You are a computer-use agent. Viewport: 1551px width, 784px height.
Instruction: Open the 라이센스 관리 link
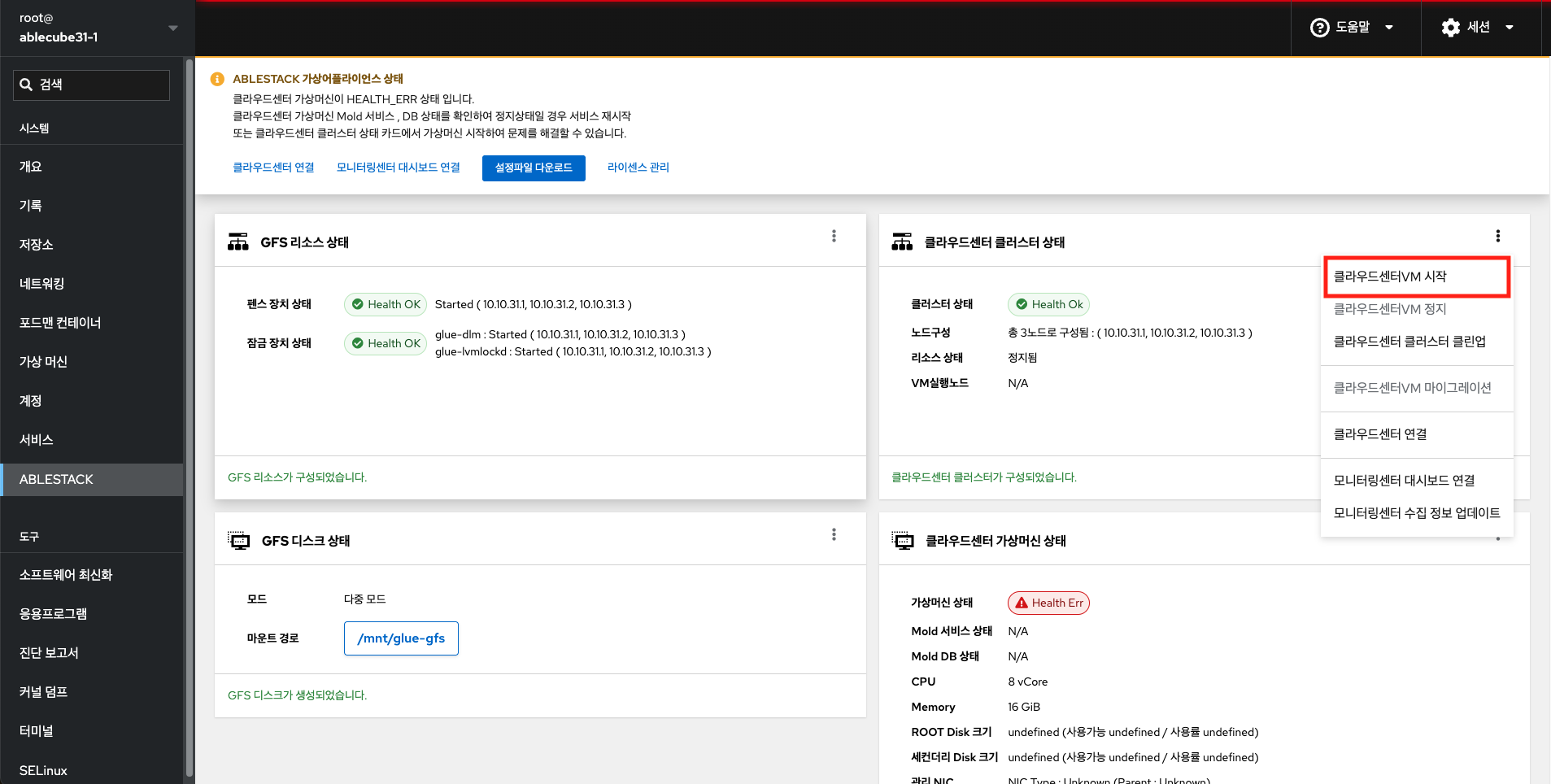coord(638,167)
